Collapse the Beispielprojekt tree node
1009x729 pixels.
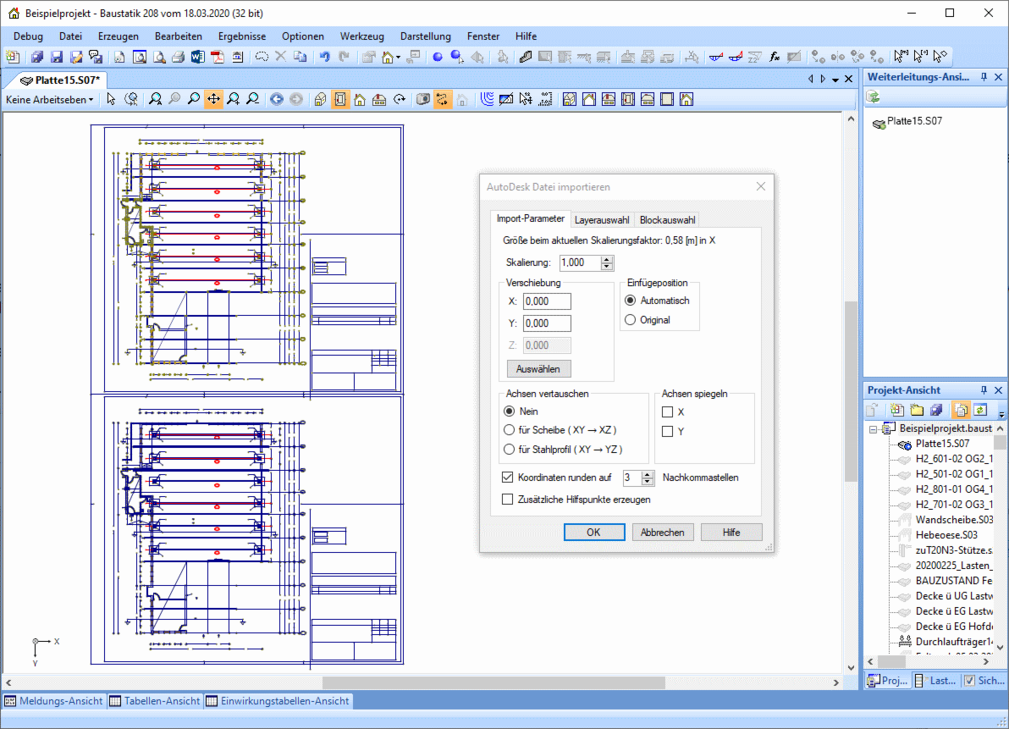coord(872,428)
